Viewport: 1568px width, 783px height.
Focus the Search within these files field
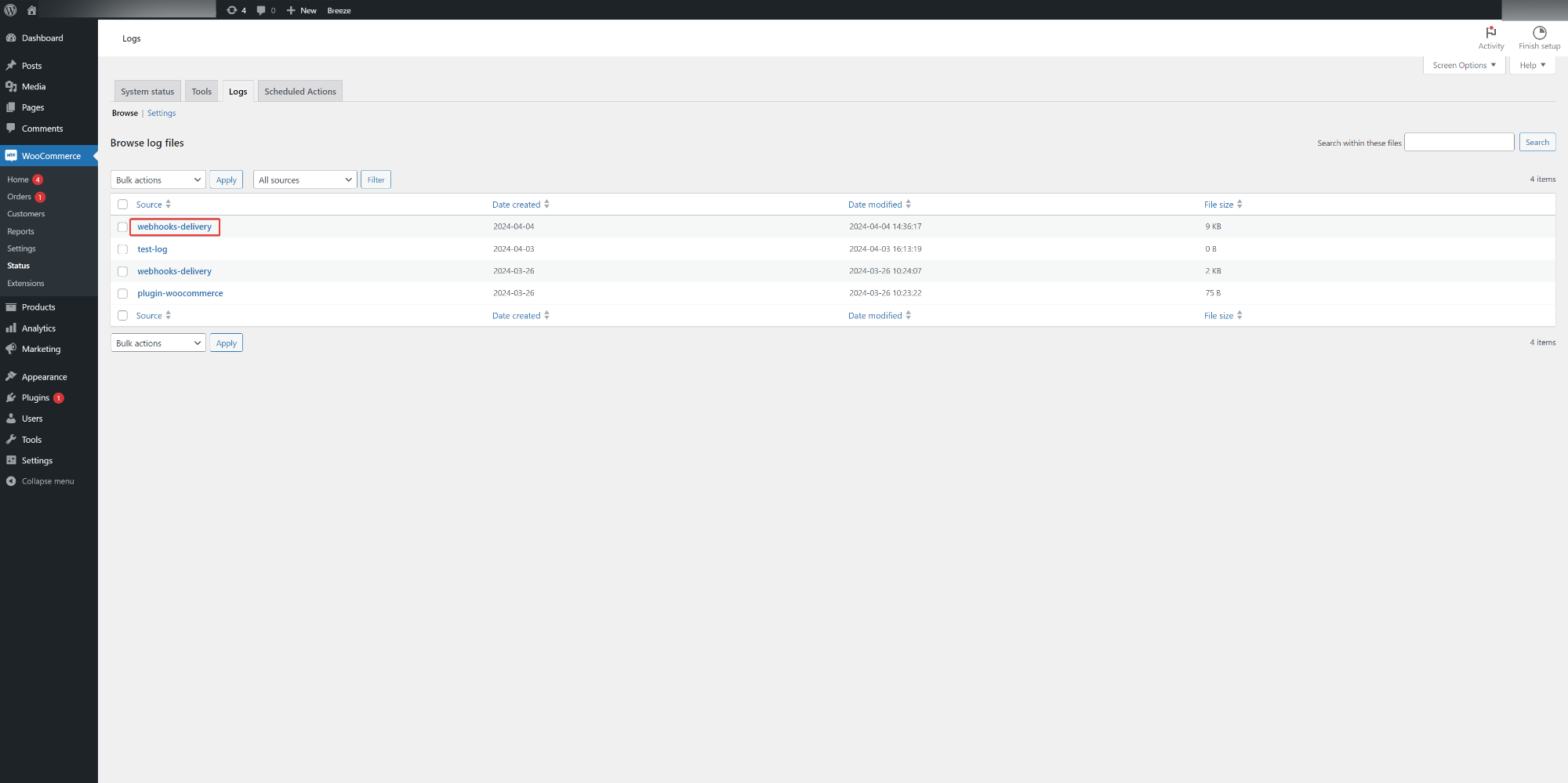[1459, 142]
